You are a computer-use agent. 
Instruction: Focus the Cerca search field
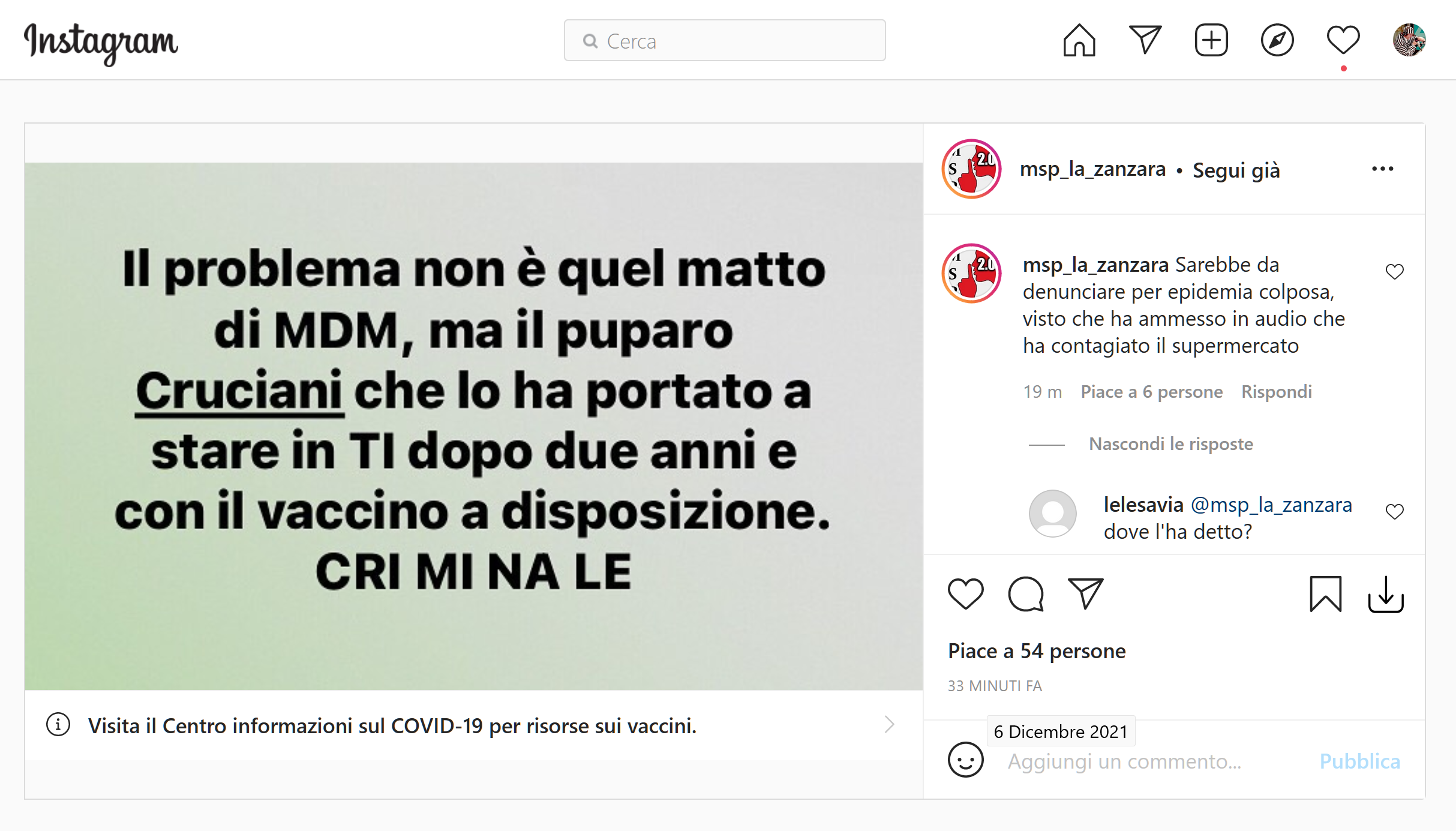[x=725, y=41]
